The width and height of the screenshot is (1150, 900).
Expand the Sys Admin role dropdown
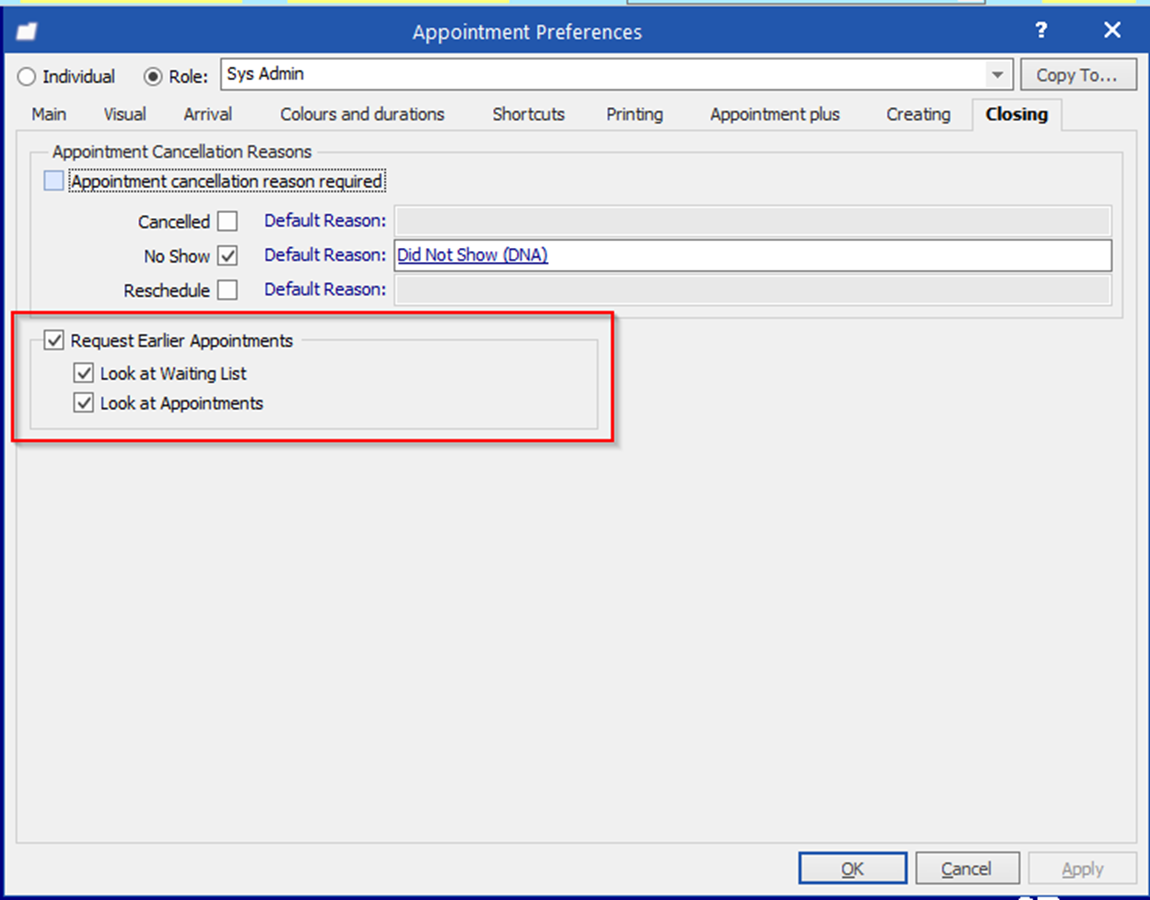997,75
